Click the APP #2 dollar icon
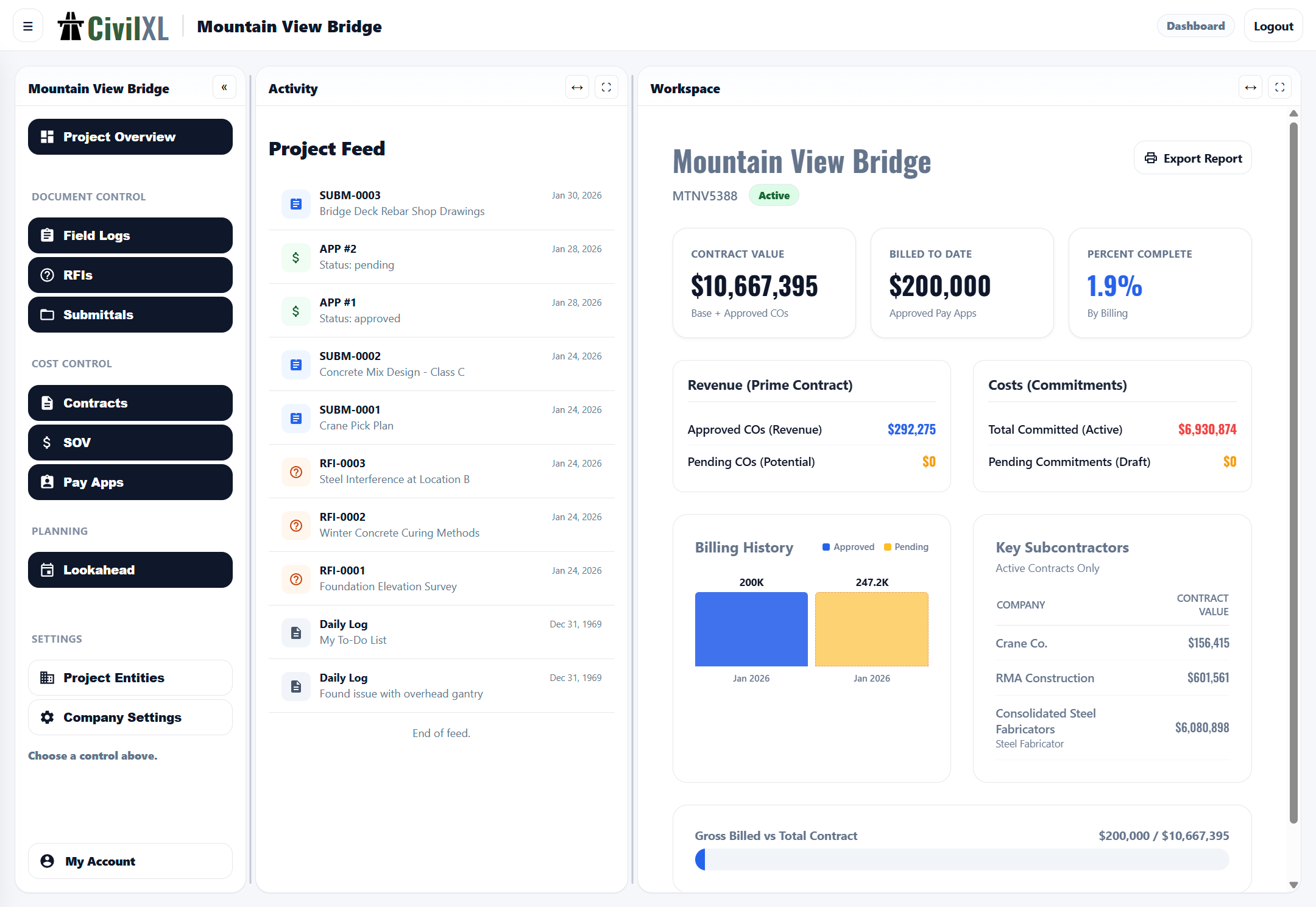 click(x=295, y=257)
